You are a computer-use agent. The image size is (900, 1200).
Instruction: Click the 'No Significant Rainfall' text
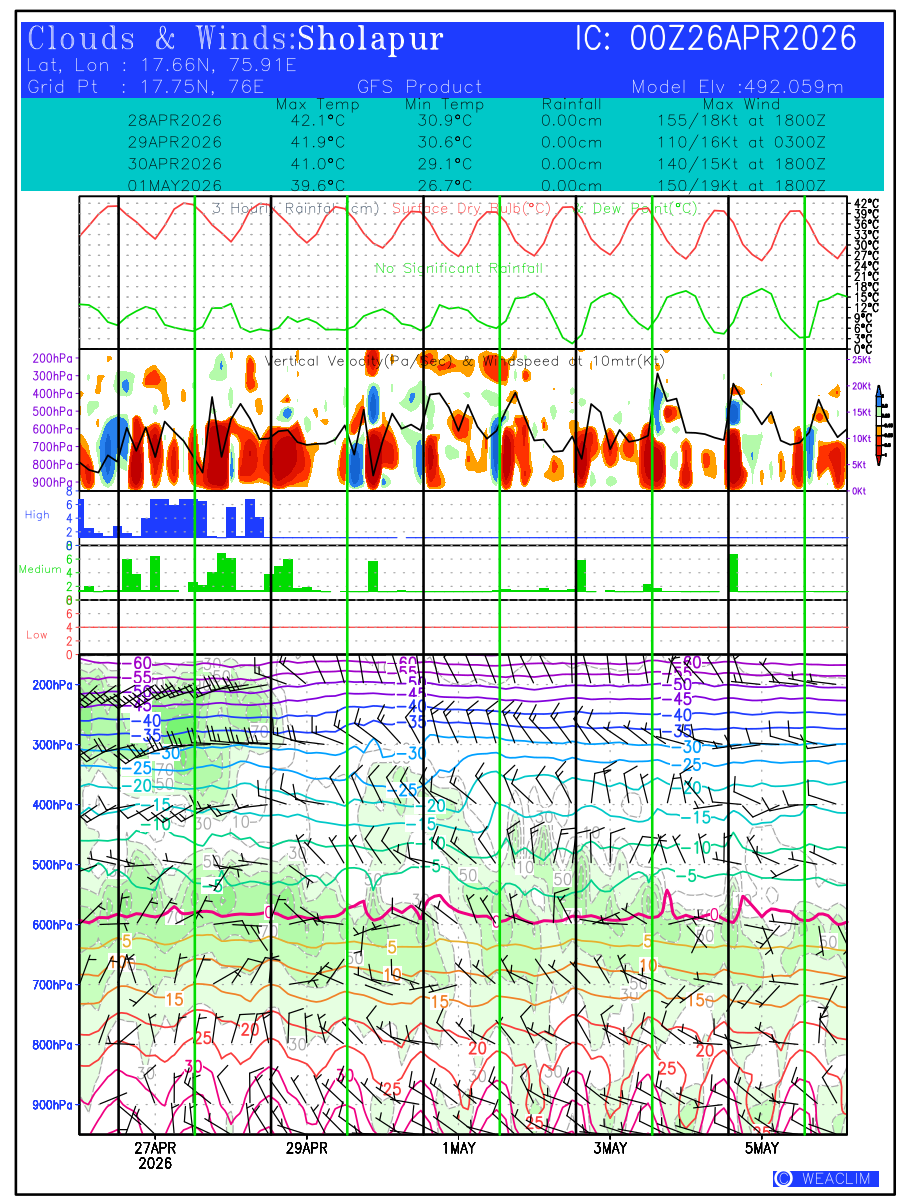(x=459, y=269)
